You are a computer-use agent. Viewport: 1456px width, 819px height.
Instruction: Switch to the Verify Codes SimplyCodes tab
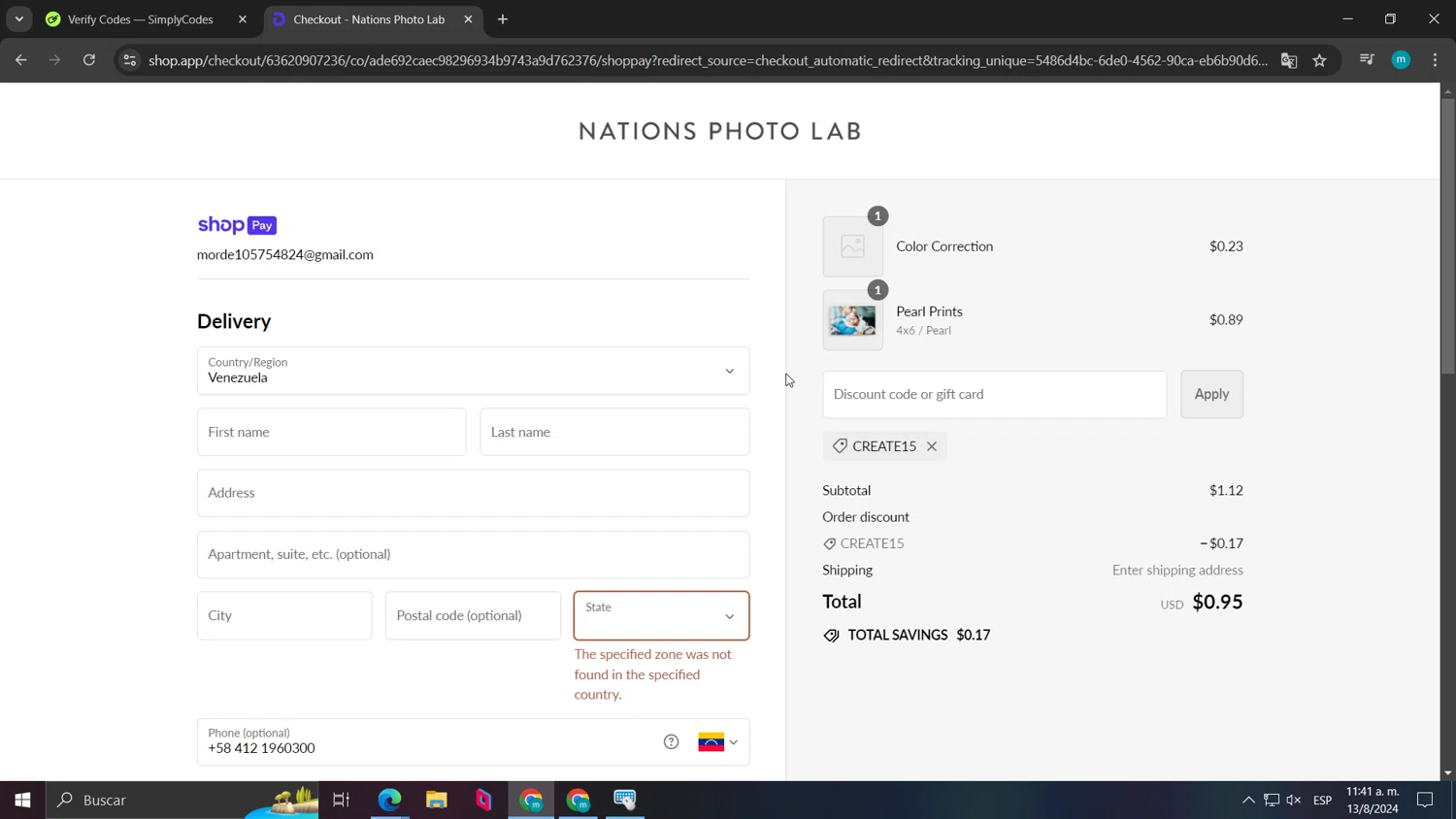pyautogui.click(x=140, y=19)
